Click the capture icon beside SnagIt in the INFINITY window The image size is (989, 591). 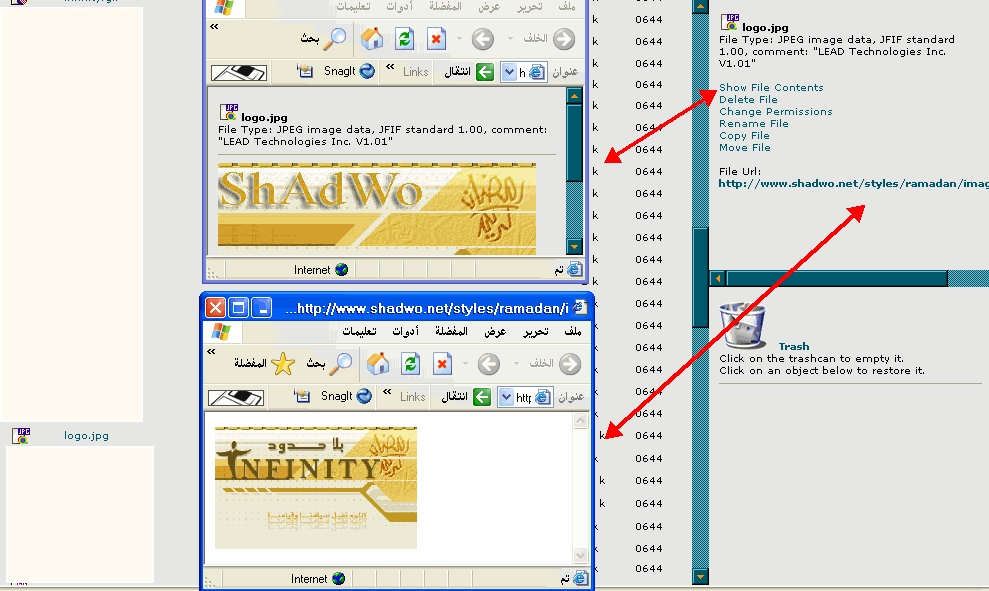click(x=302, y=396)
